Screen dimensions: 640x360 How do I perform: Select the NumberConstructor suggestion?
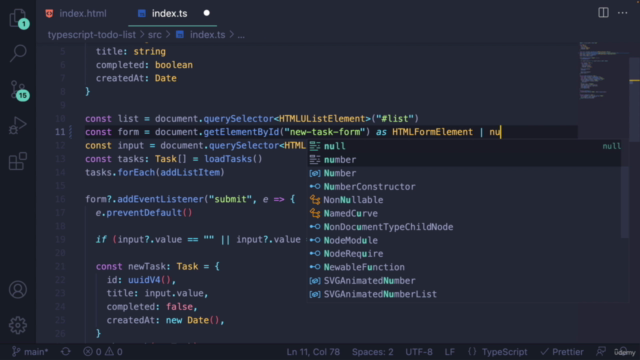464,187
